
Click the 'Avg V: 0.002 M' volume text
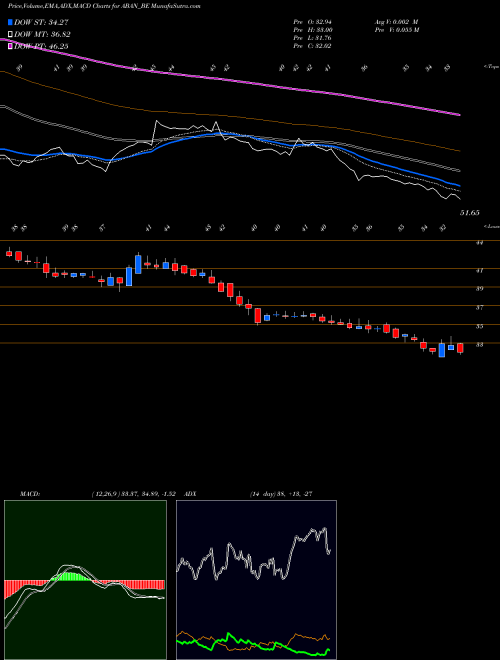tap(396, 22)
